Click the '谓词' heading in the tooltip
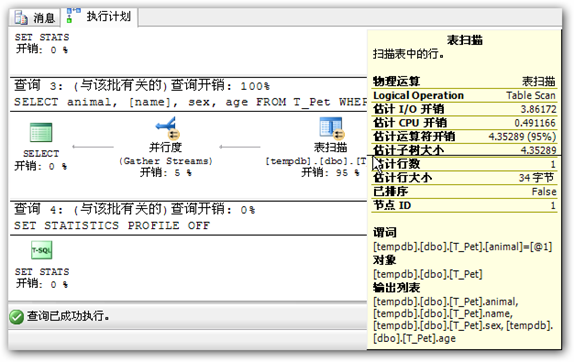This screenshot has height=362, width=574. [x=385, y=232]
